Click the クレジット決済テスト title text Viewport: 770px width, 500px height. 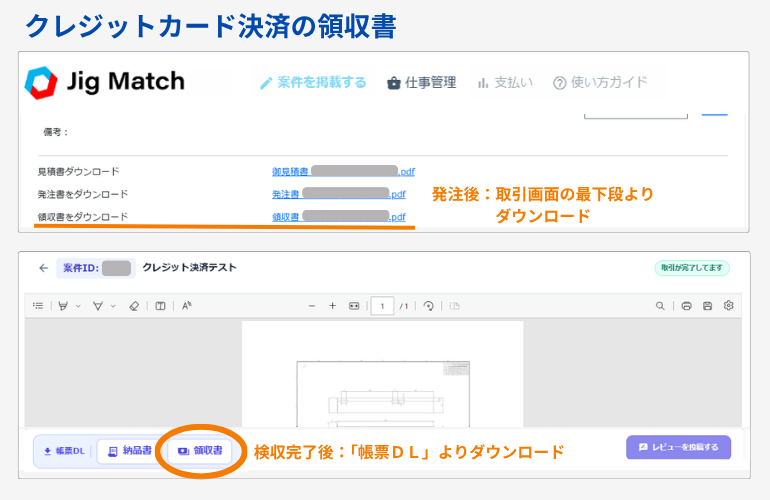(x=190, y=268)
